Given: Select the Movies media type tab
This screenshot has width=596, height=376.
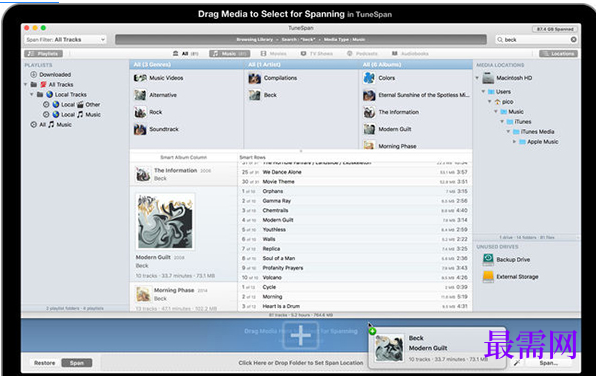Looking at the screenshot, I should coord(273,54).
